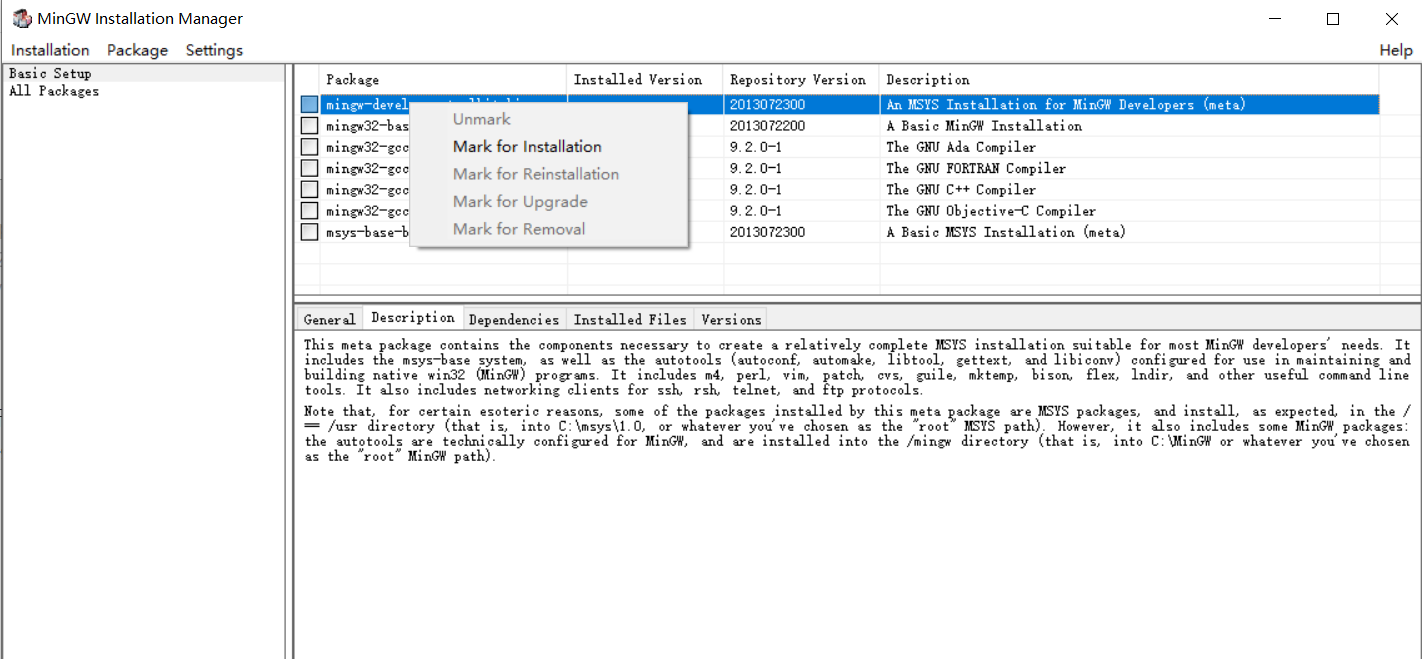Close the MinGW Installation Manager window

tap(1392, 18)
